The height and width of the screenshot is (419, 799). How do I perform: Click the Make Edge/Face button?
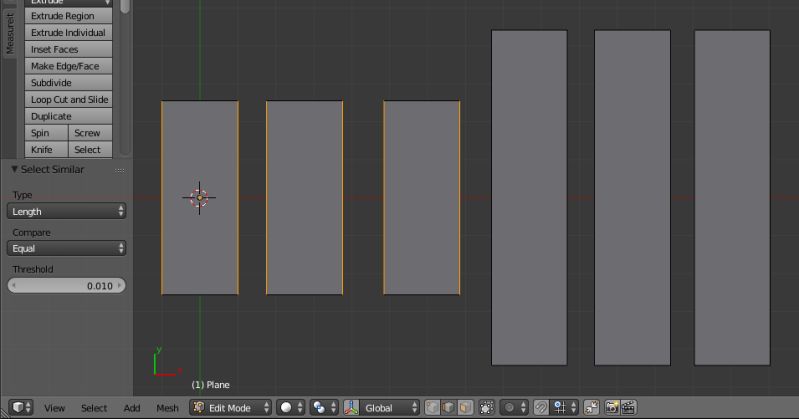tap(68, 66)
